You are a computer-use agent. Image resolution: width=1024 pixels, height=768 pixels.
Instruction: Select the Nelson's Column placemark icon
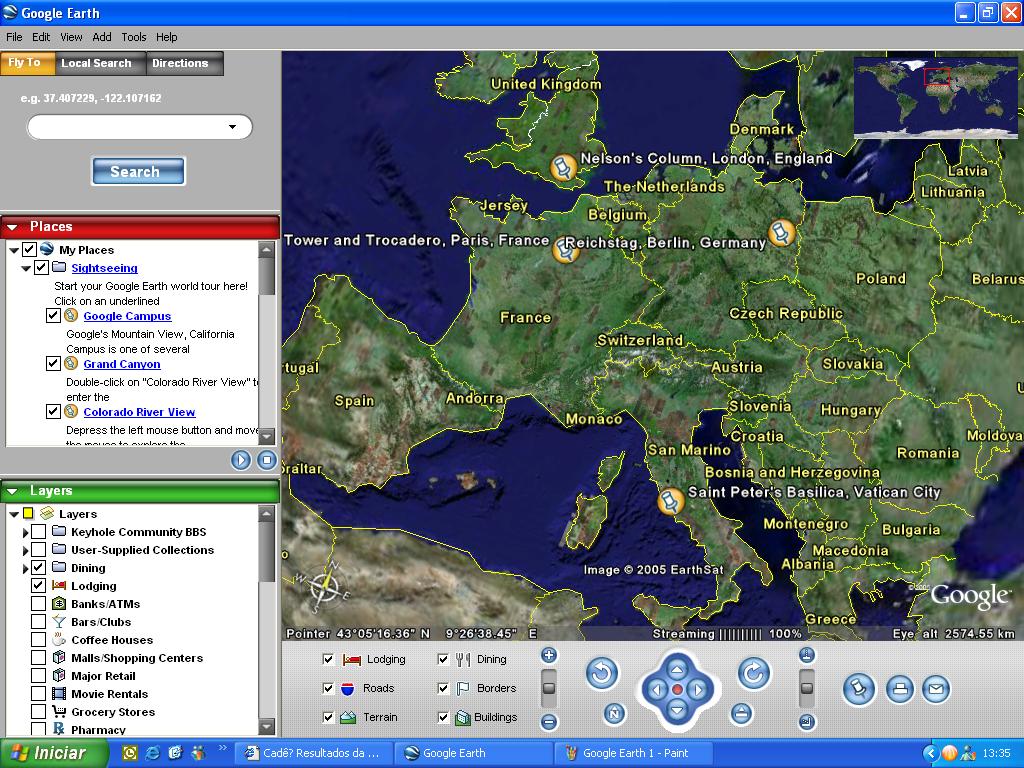click(x=563, y=168)
